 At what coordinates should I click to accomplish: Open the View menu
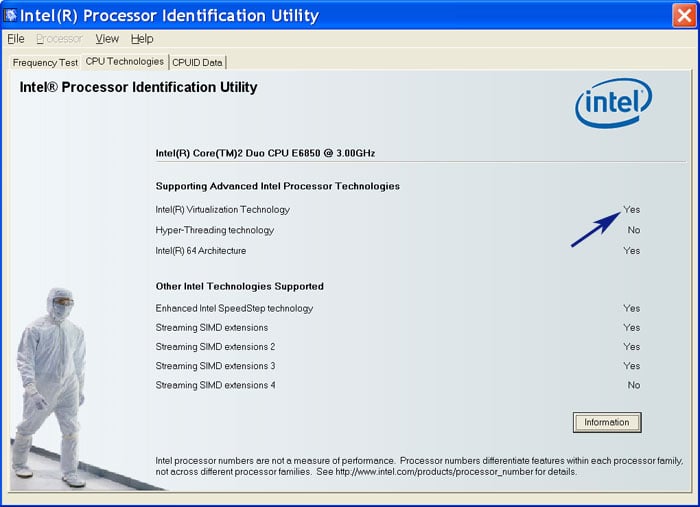pyautogui.click(x=107, y=39)
